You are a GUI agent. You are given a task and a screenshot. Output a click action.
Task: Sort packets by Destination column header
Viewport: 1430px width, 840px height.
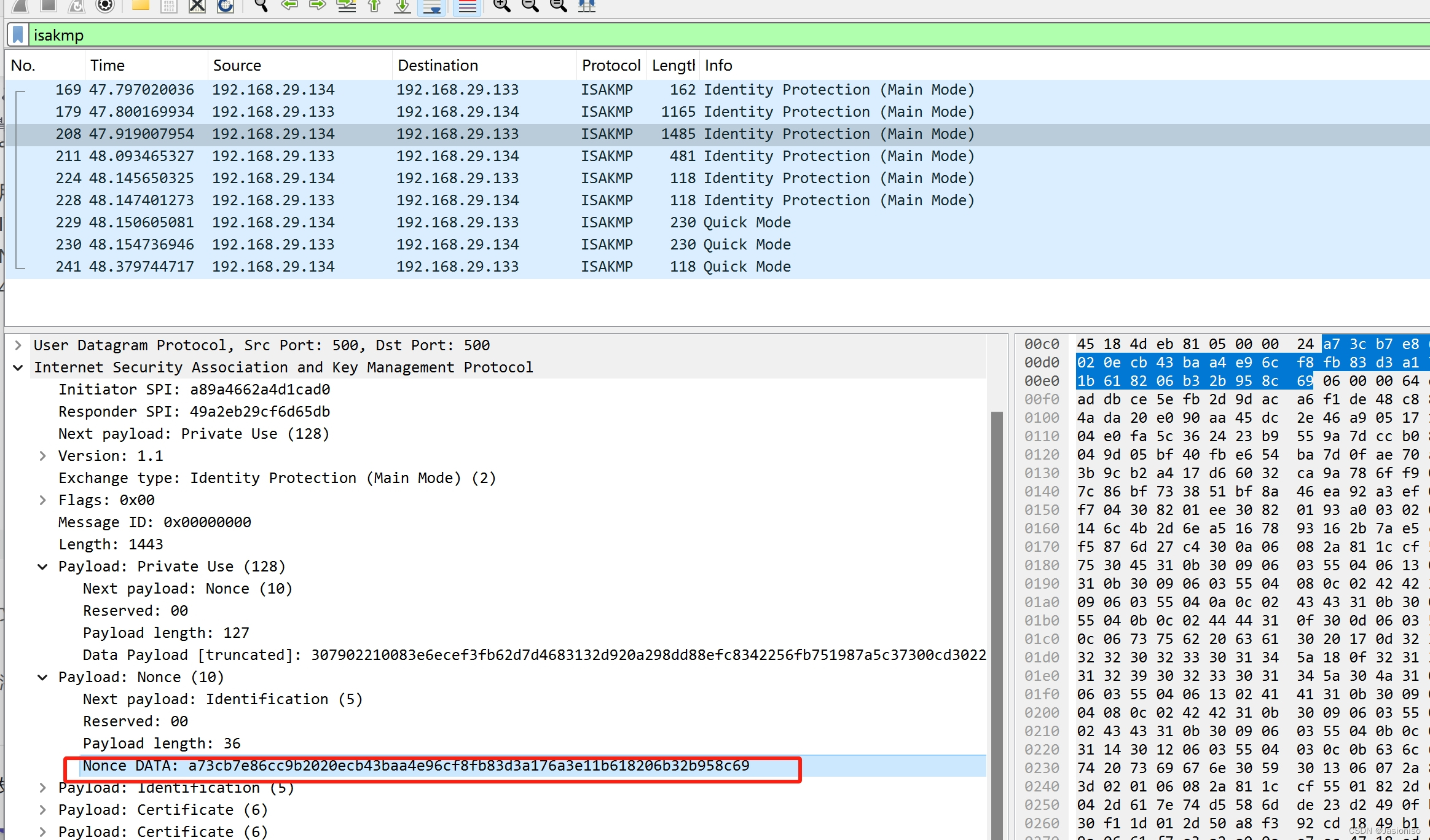tap(438, 65)
